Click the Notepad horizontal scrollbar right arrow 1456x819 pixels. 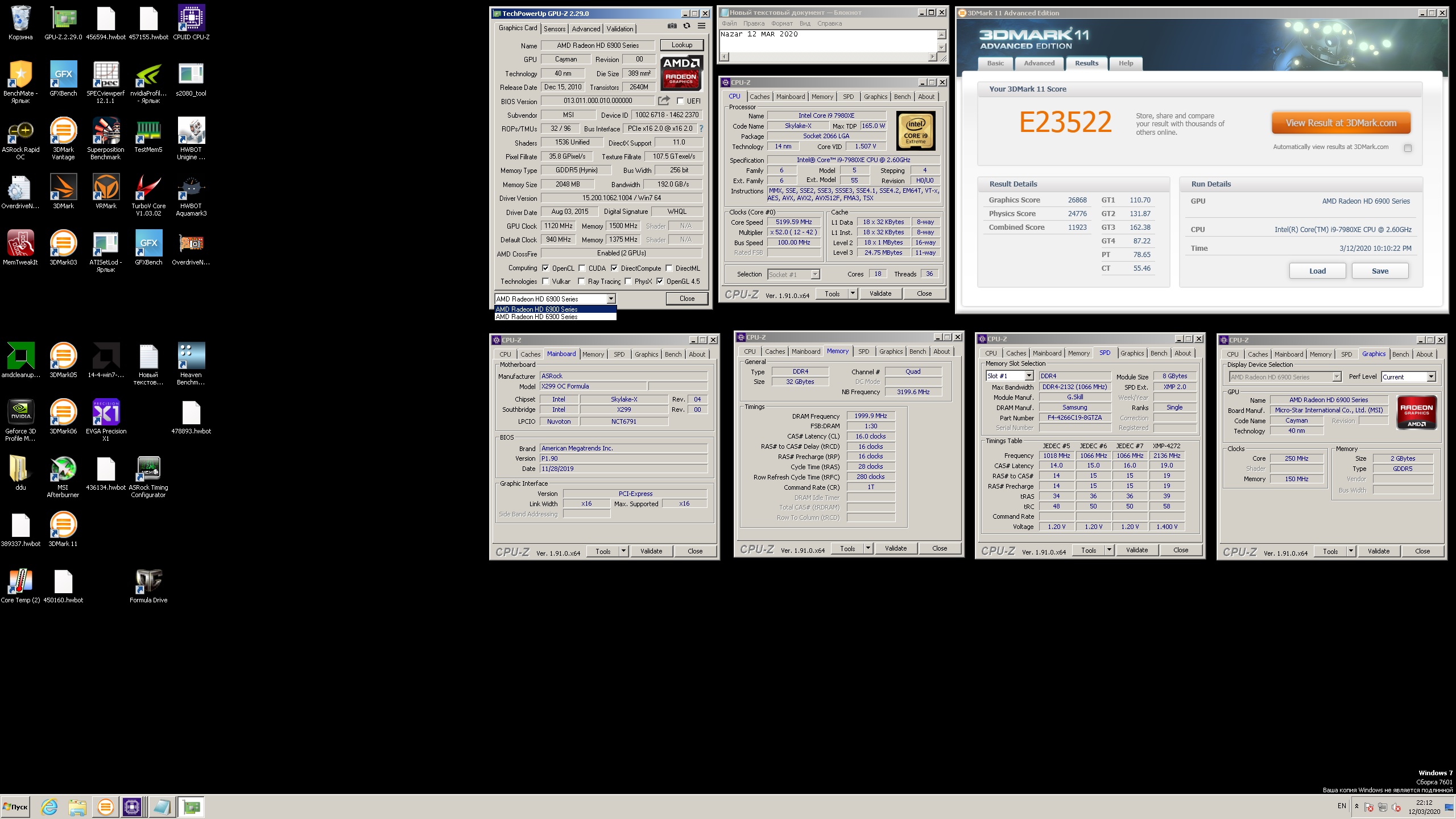932,57
